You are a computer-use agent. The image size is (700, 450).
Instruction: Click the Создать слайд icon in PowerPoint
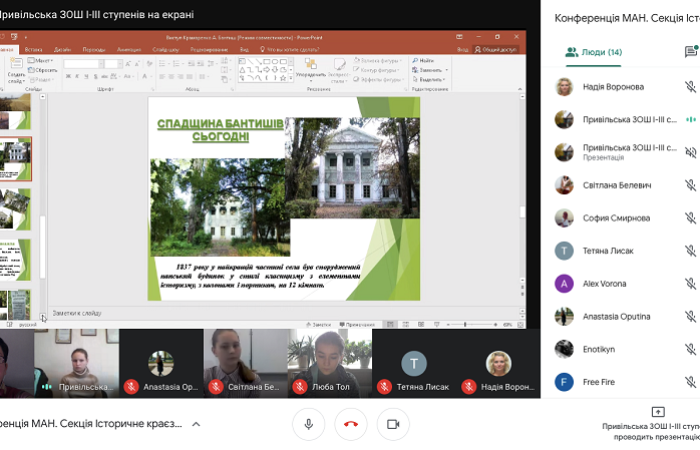pyautogui.click(x=16, y=67)
